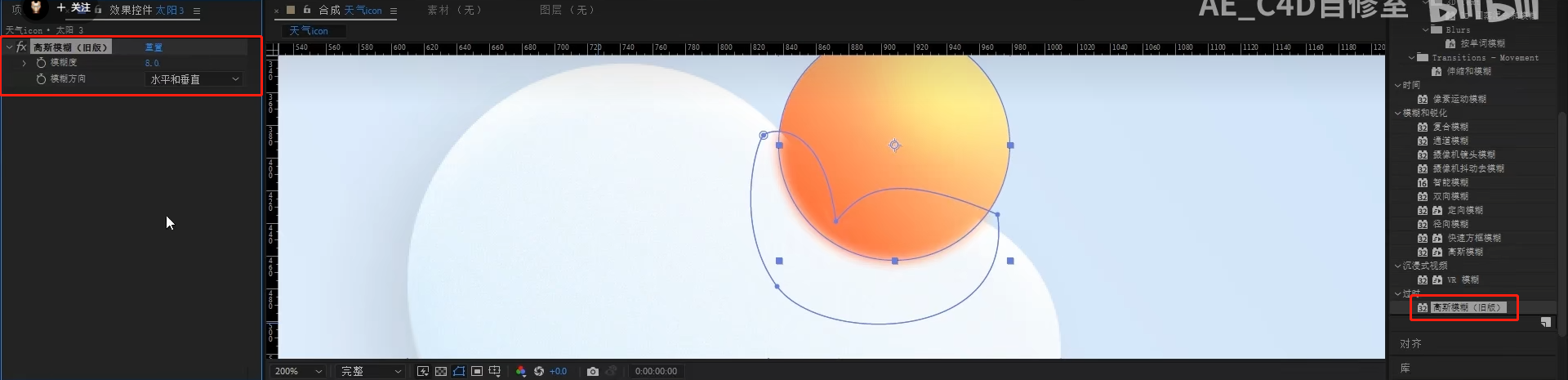Toggle the fx switch for 高斯模糊（旧版）
This screenshot has height=380, width=1568.
click(21, 47)
